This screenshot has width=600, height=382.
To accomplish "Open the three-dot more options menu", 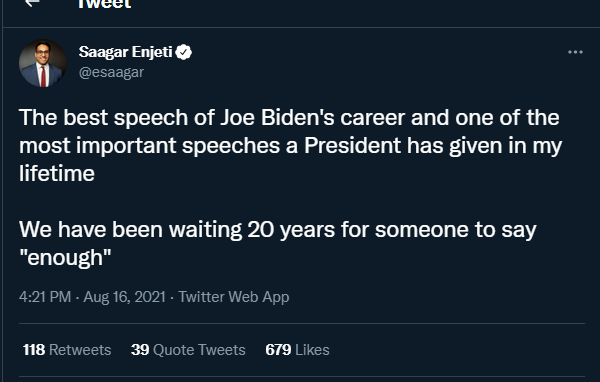I will click(x=575, y=52).
